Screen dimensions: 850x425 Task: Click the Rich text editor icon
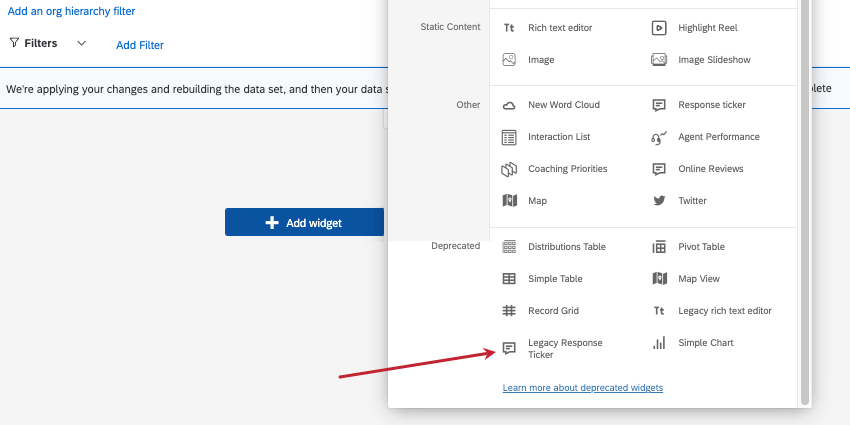pyautogui.click(x=509, y=28)
